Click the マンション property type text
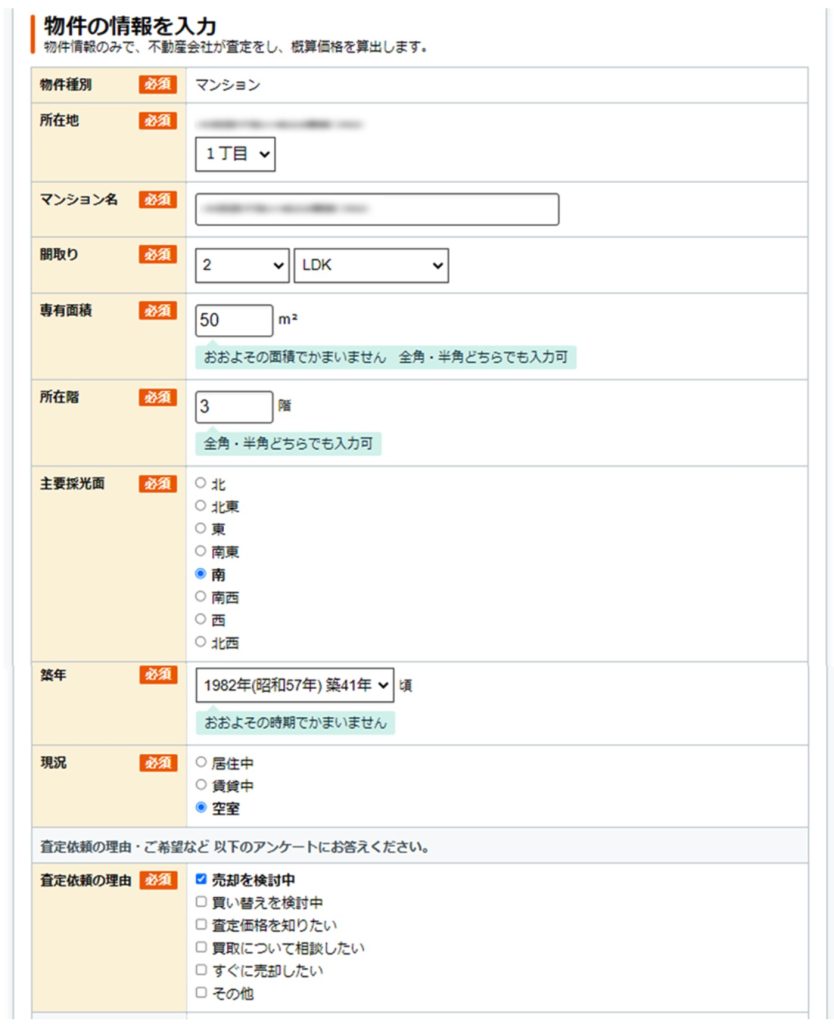This screenshot has width=834, height=1024. coord(228,85)
